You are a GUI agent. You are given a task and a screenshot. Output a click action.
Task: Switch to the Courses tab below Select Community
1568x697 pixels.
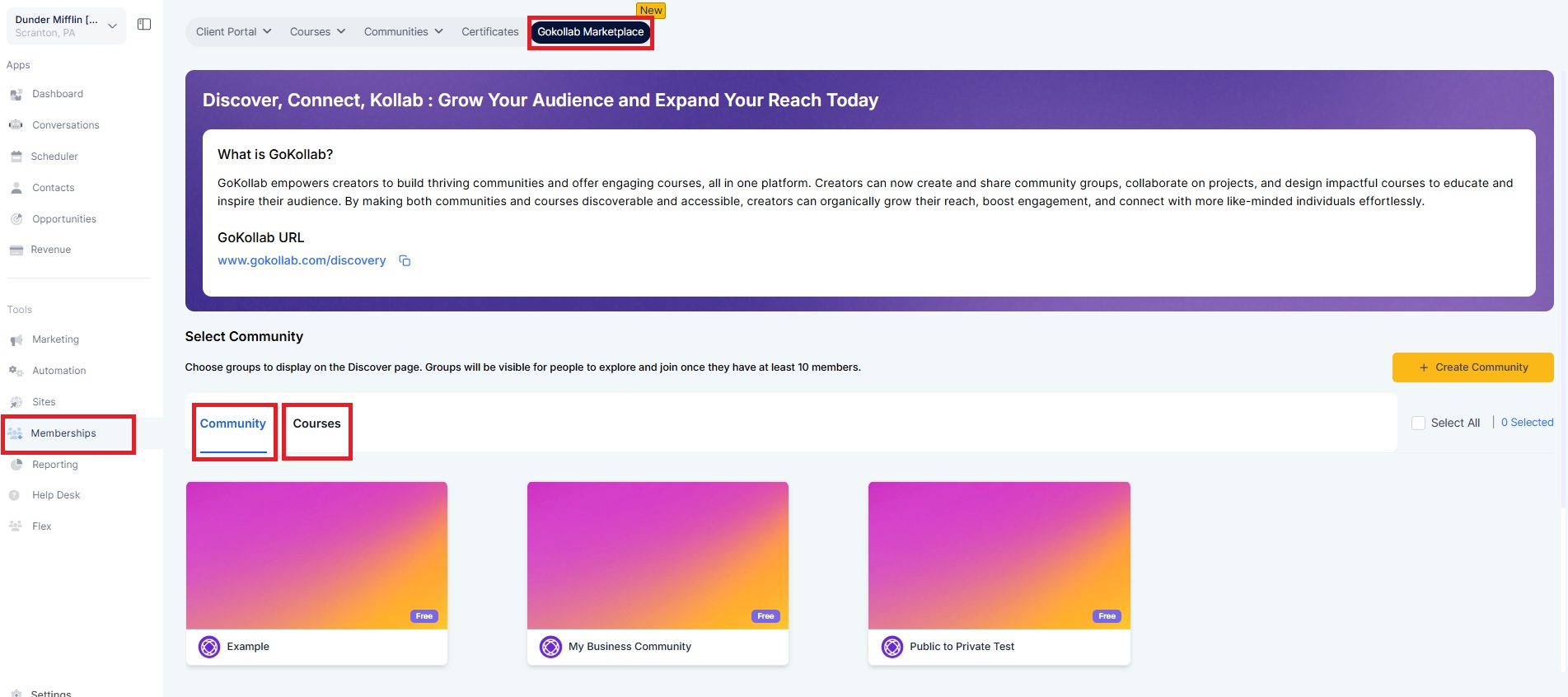[x=316, y=423]
